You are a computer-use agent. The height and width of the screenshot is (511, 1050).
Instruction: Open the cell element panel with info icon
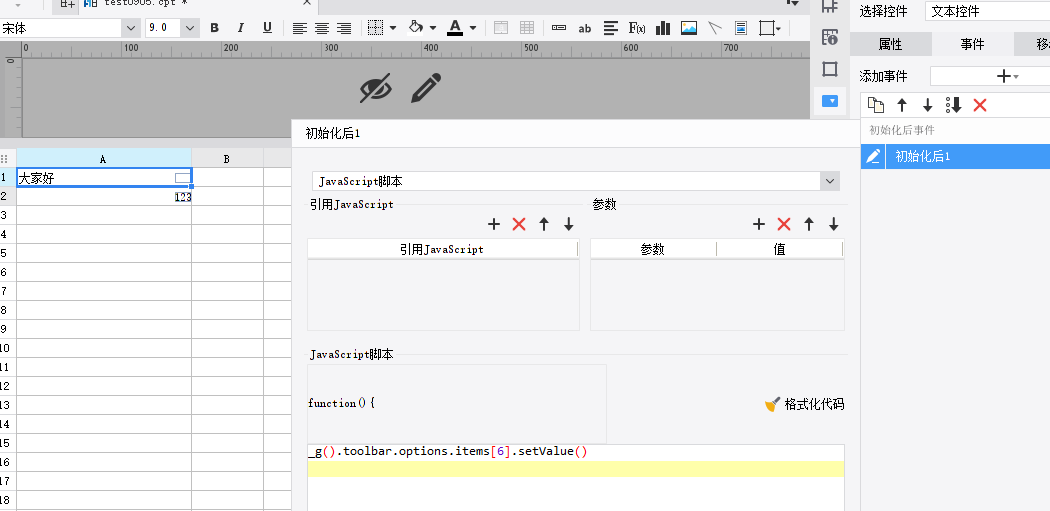coord(830,37)
